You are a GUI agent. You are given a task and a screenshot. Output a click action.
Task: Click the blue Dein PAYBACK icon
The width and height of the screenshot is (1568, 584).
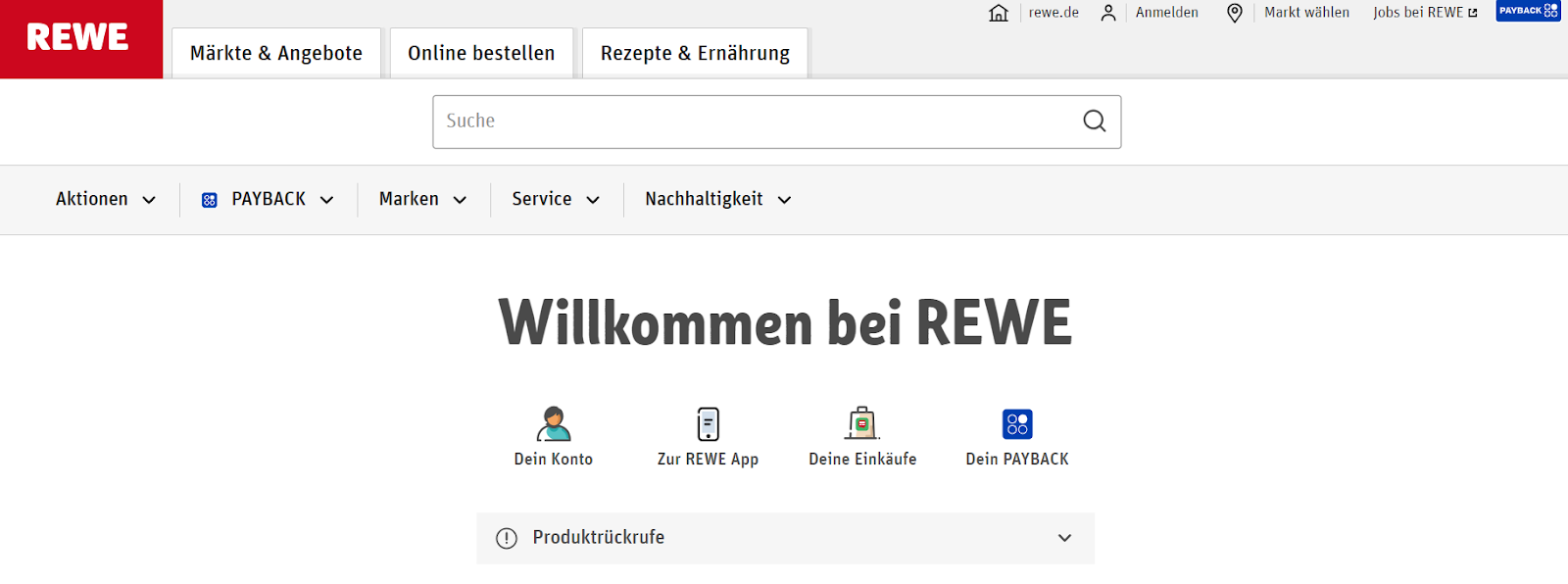click(x=1017, y=423)
